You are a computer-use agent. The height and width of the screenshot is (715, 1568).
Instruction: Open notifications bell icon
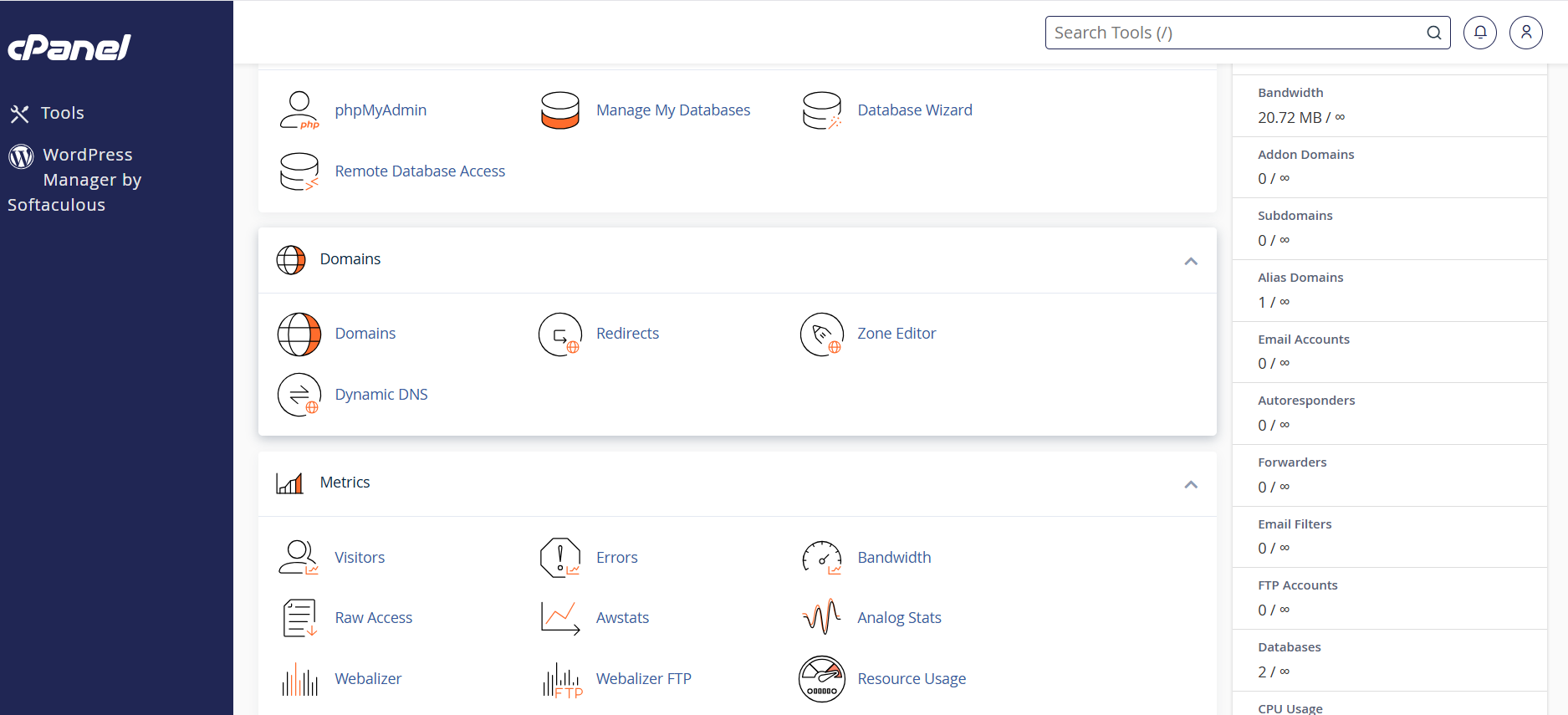[1480, 33]
